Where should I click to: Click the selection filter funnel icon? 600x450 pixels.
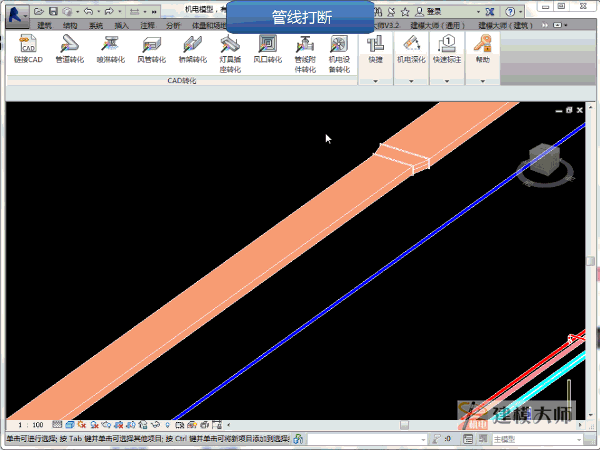437,439
